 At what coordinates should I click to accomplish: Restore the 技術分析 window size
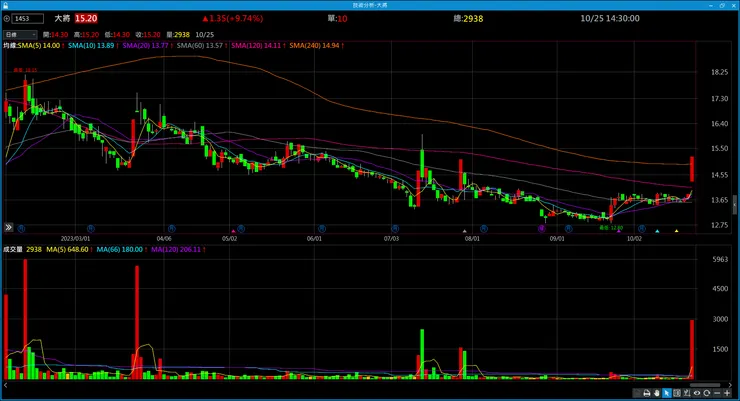[x=722, y=5]
